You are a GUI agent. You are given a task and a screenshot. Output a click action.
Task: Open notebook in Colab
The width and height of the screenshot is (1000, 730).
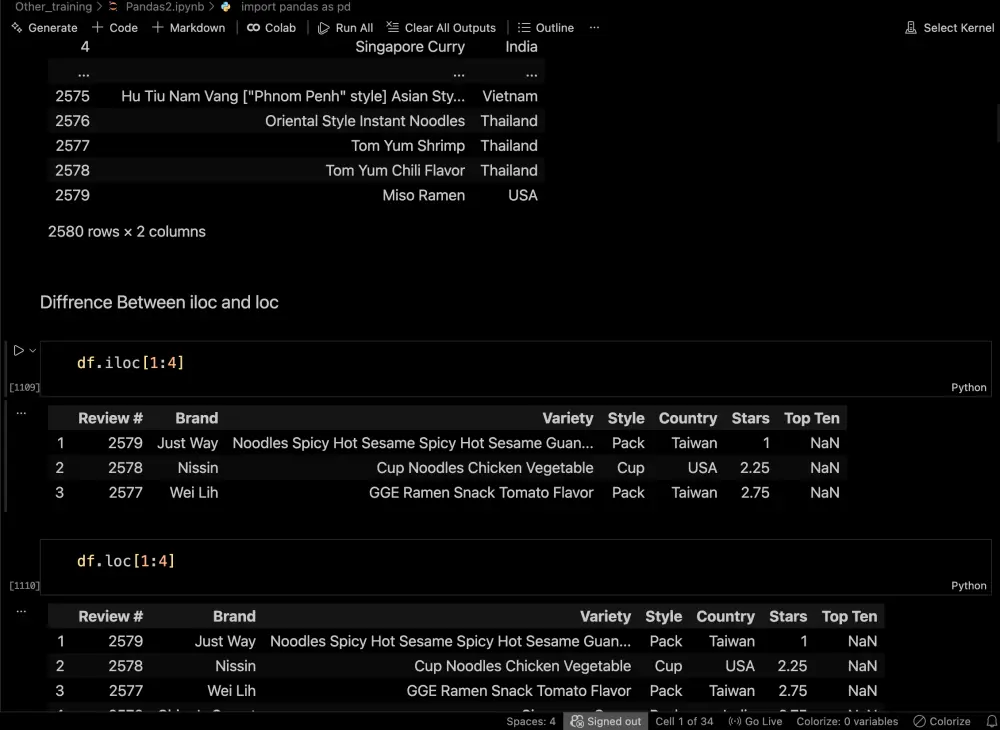click(272, 27)
